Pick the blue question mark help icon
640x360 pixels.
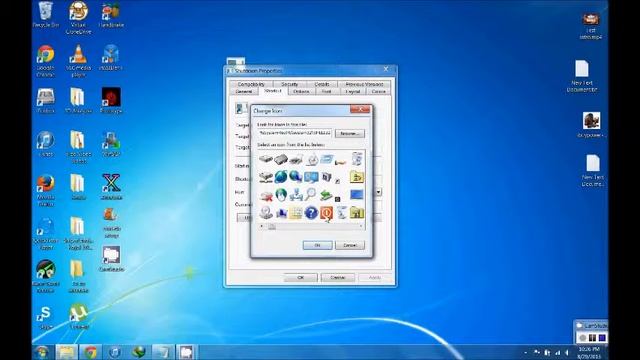[311, 213]
